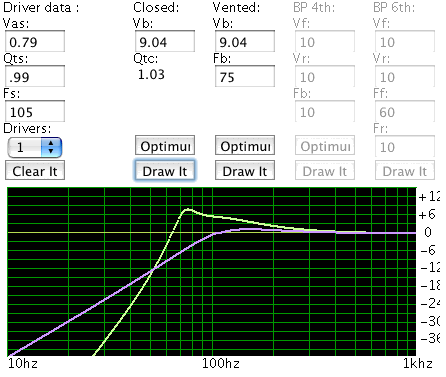This screenshot has height=377, width=446.
Task: Click the BP 6th Fr field
Action: point(405,146)
